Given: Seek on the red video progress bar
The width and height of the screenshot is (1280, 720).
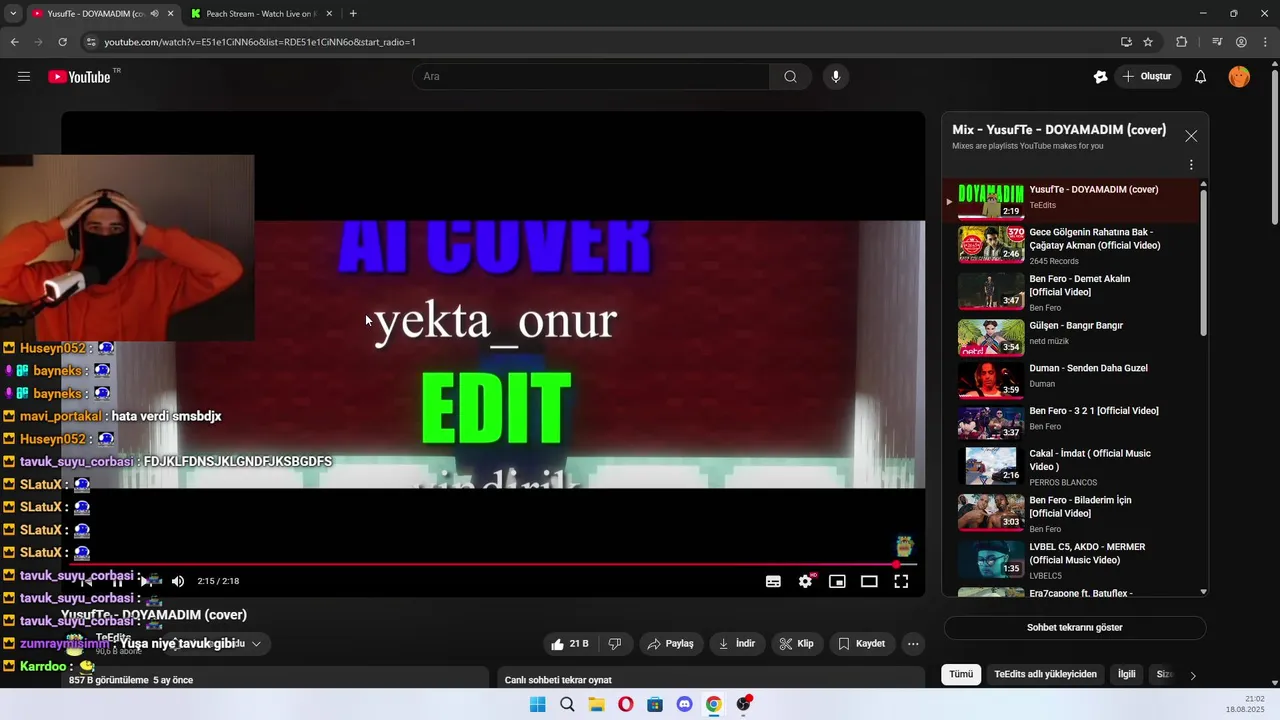Looking at the screenshot, I should click(491, 565).
